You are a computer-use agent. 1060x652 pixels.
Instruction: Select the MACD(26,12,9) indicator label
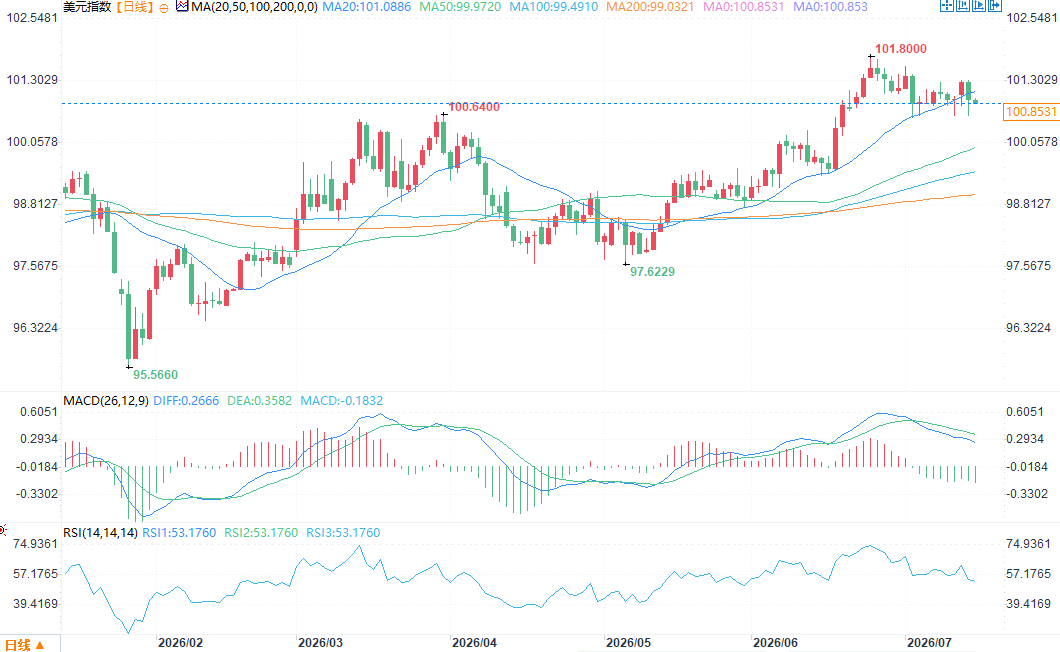tap(105, 400)
